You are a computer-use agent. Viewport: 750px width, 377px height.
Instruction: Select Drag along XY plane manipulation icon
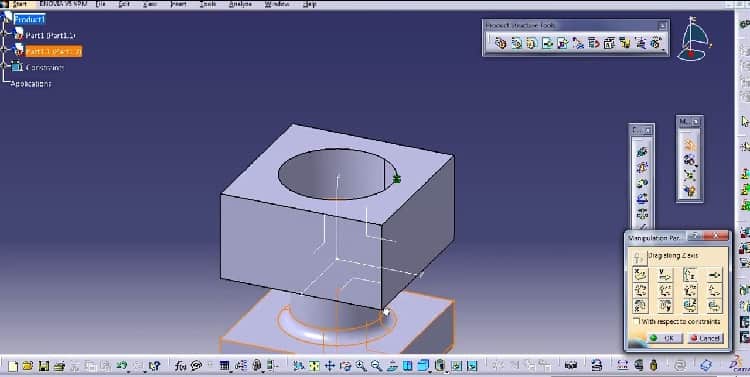coord(640,290)
